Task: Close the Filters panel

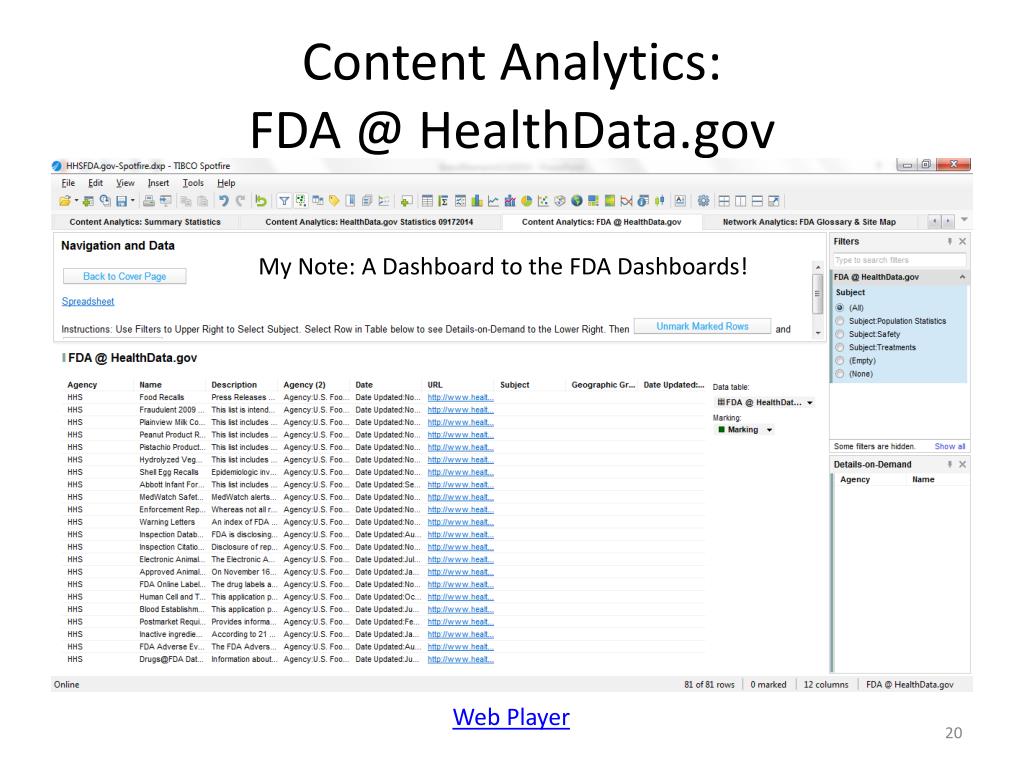Action: click(x=962, y=241)
